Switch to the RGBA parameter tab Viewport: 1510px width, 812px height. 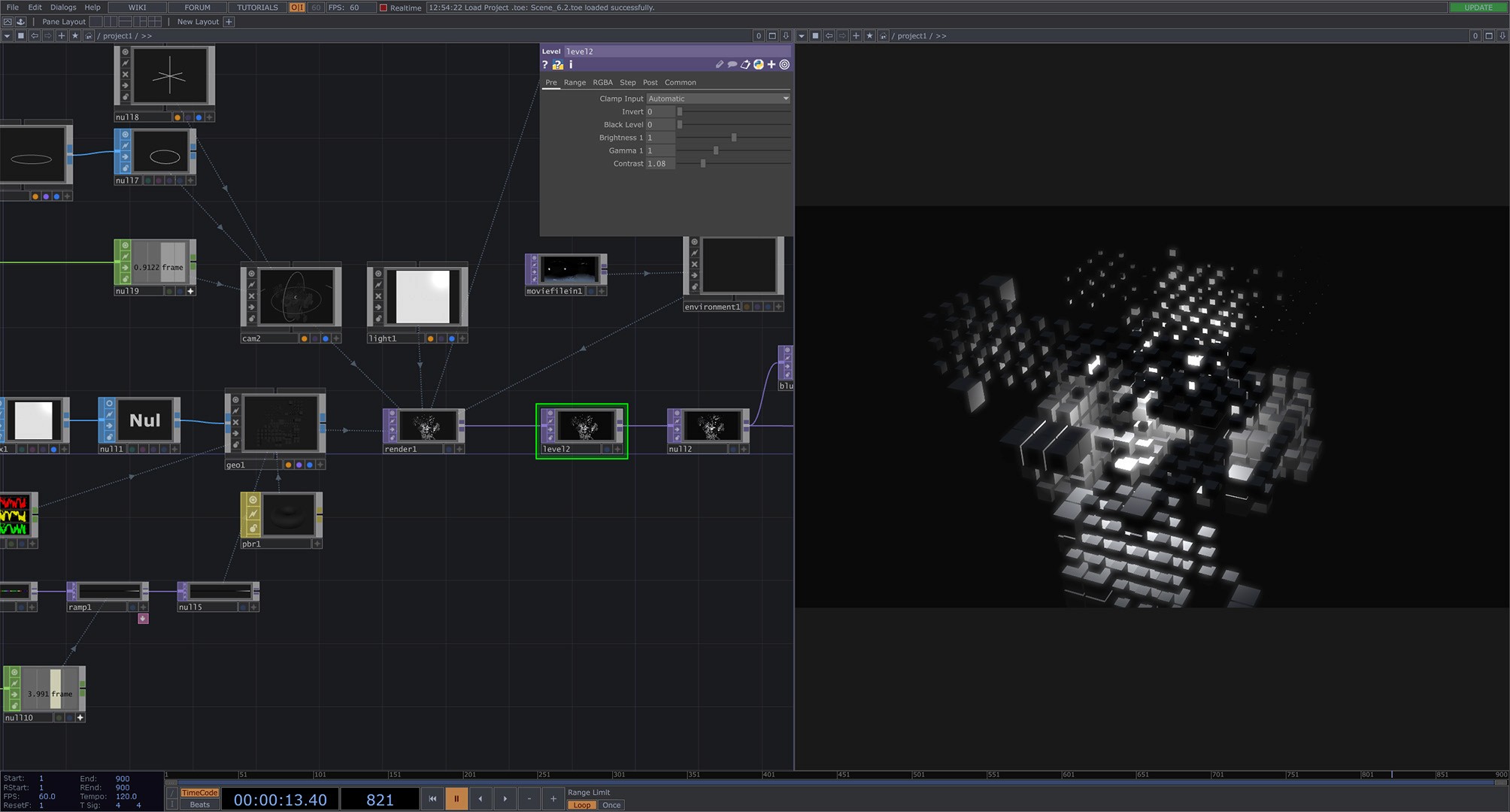[602, 83]
